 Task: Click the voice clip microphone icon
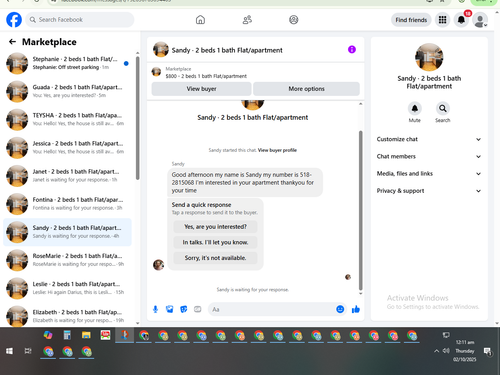point(155,309)
